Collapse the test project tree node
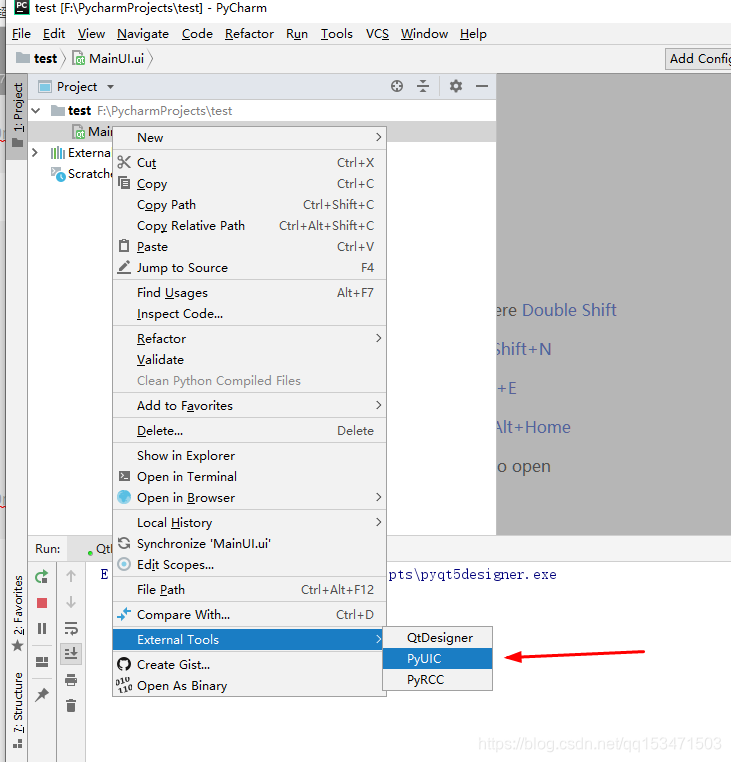731x762 pixels. [35, 111]
